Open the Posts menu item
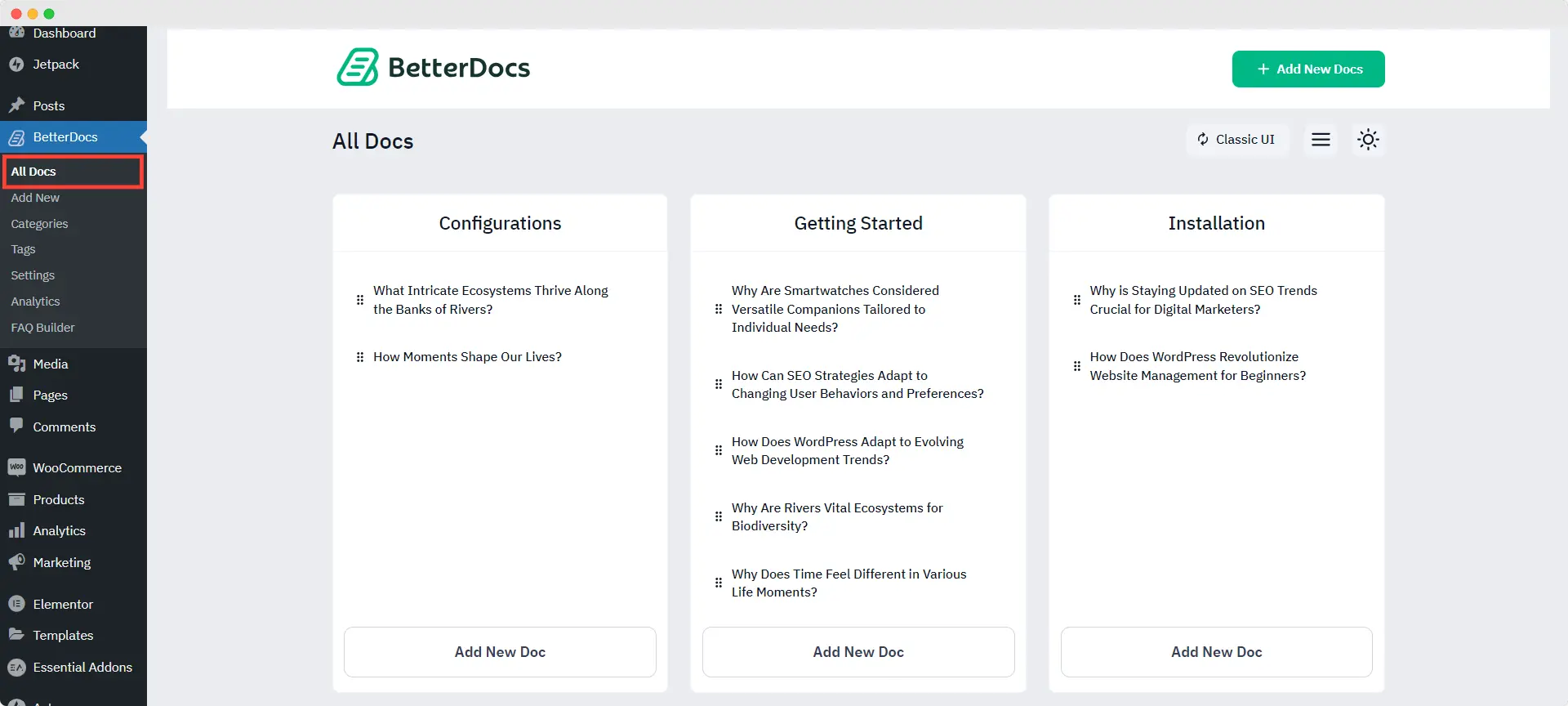Screen dimensions: 1568x706 49,106
